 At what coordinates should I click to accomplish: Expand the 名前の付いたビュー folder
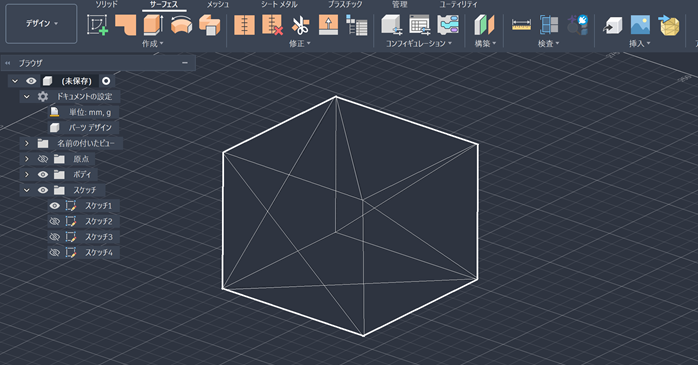(27, 143)
